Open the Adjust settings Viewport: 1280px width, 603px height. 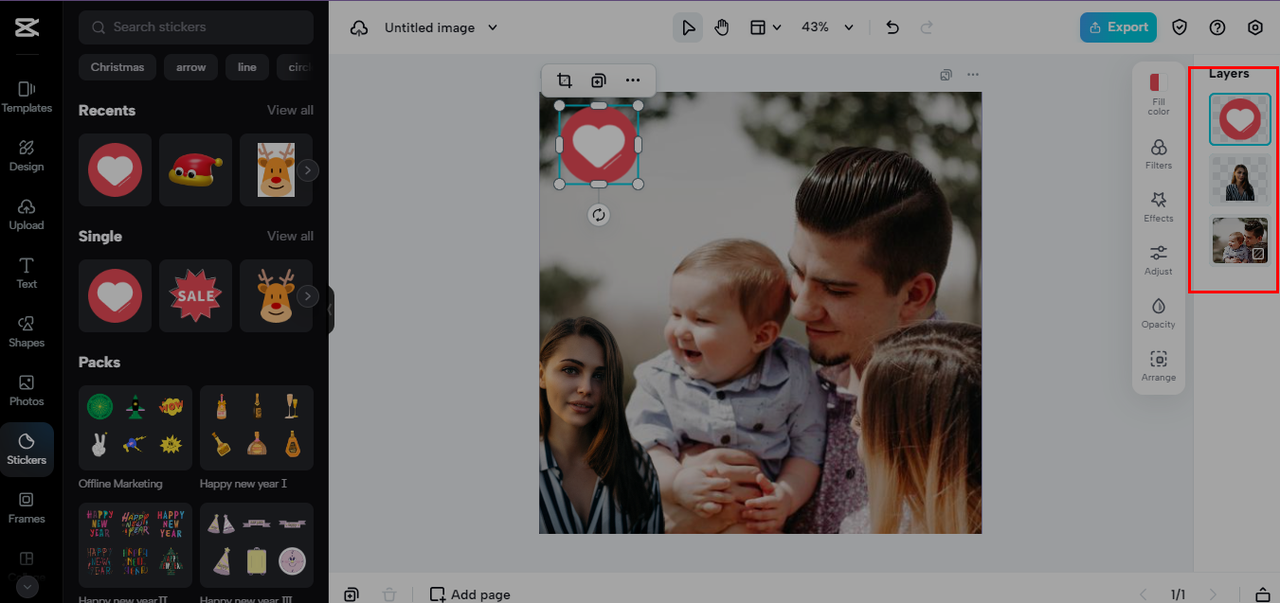(1158, 260)
